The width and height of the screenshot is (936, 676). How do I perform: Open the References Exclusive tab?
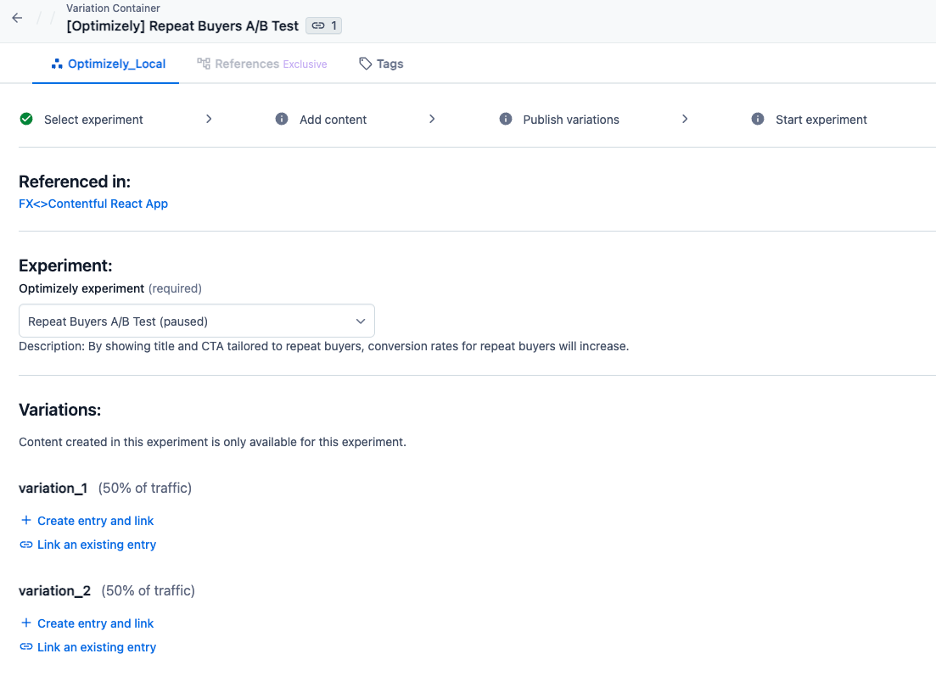[262, 64]
